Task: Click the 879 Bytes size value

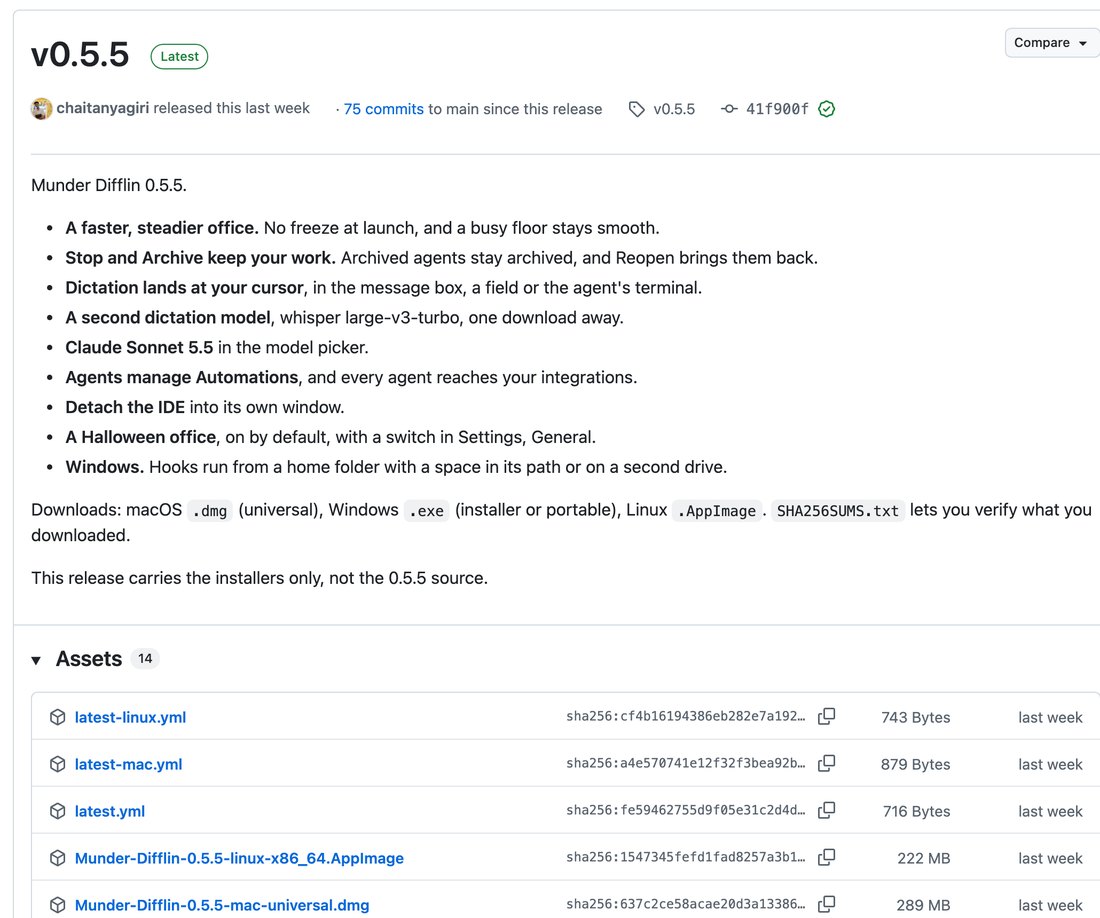Action: click(915, 764)
